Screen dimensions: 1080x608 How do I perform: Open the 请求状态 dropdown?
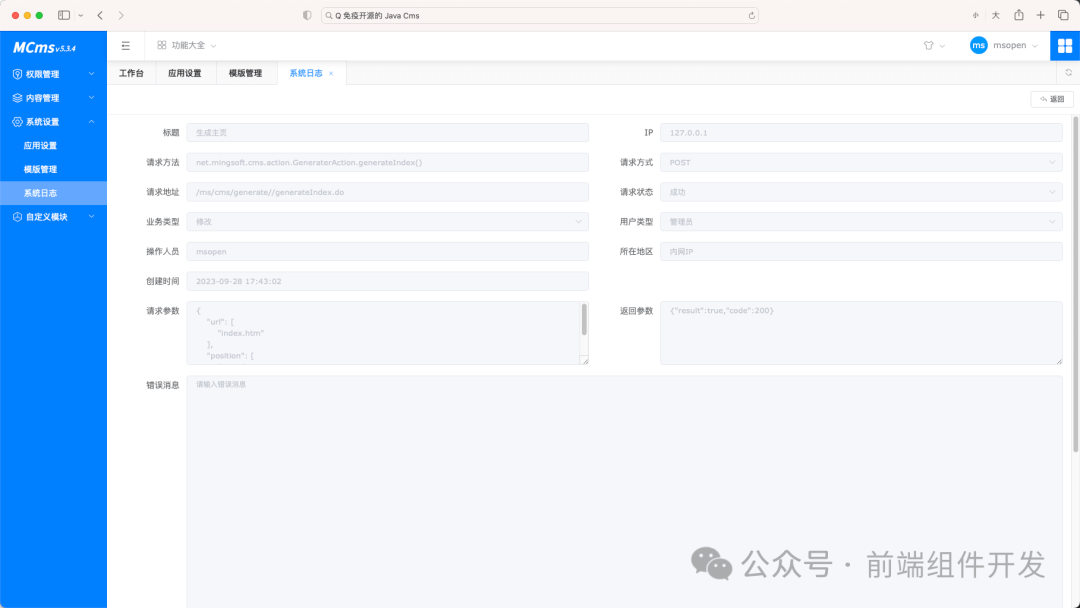pos(861,192)
